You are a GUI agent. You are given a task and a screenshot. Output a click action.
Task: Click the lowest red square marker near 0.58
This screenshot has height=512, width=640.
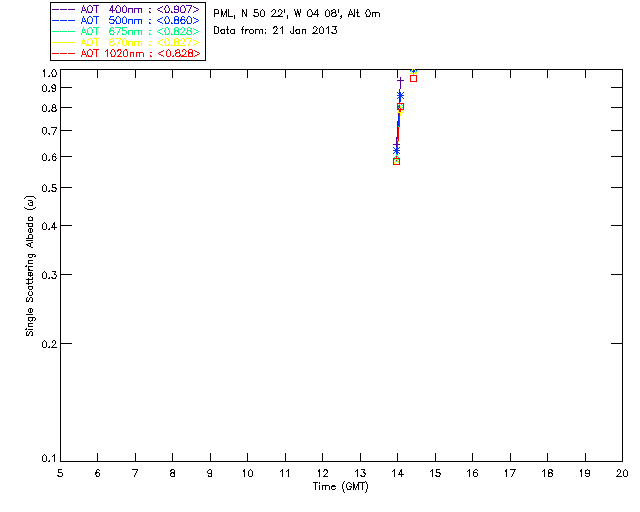click(396, 162)
